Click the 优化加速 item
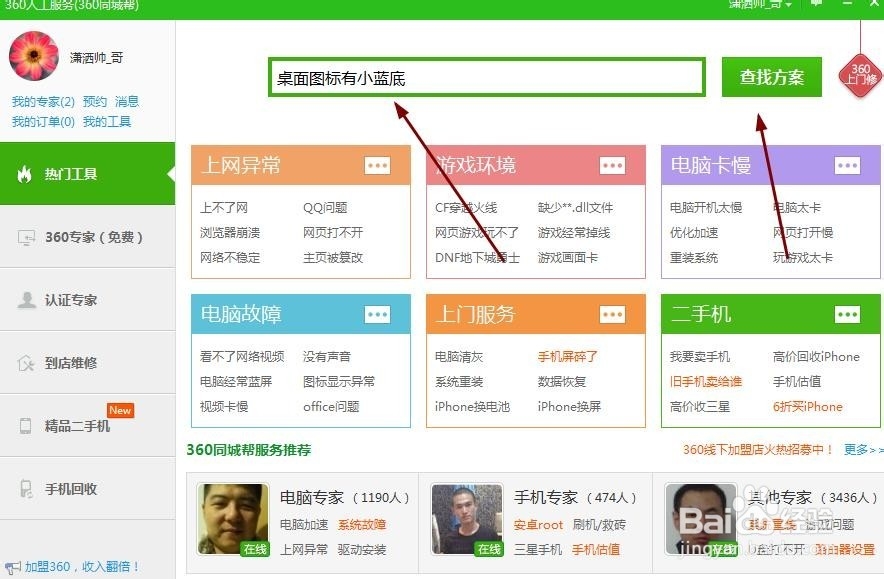884x579 pixels. point(694,233)
